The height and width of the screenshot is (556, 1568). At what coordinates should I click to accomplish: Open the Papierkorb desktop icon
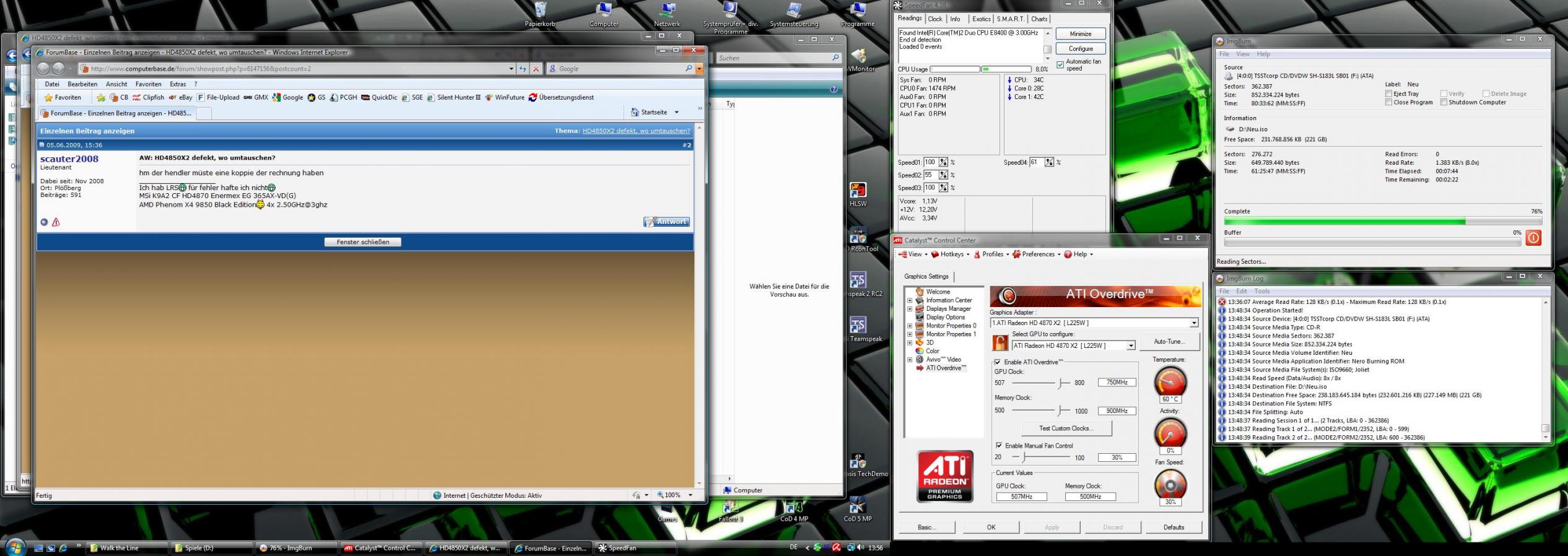(540, 14)
